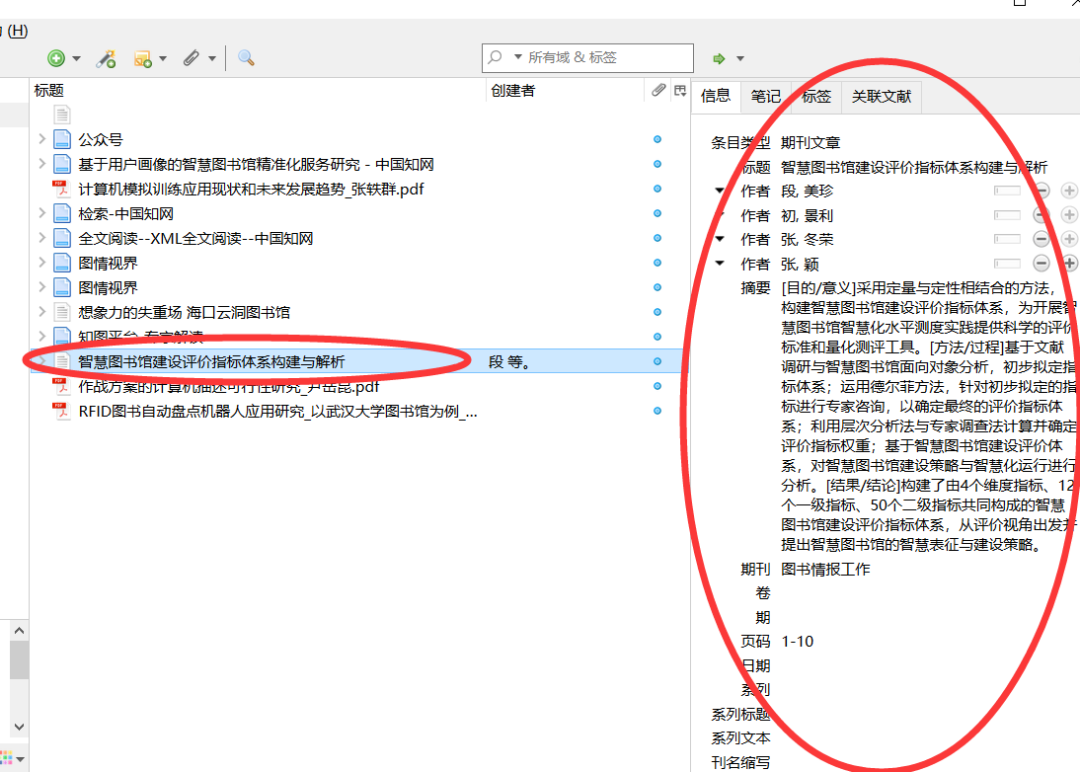The height and width of the screenshot is (772, 1080).
Task: Toggle name field mode for 段, 美珍
Action: click(x=1007, y=191)
